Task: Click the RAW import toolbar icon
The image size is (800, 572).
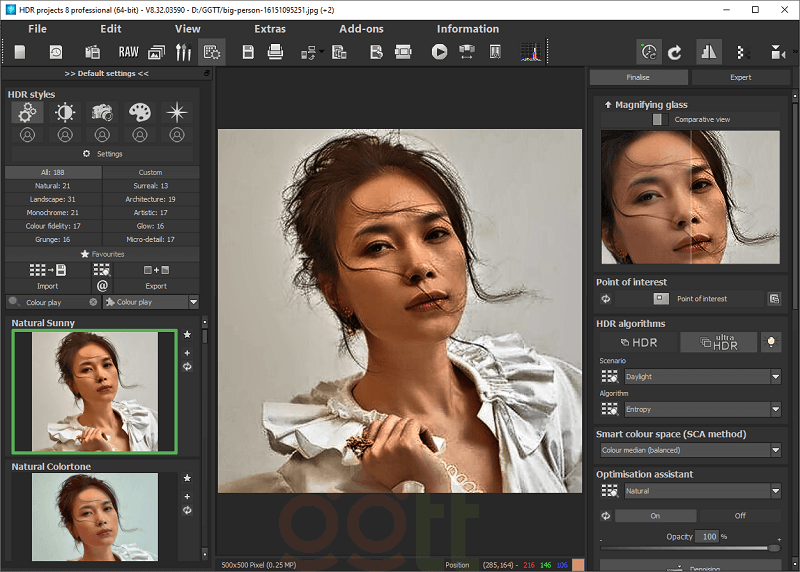Action: click(x=129, y=52)
